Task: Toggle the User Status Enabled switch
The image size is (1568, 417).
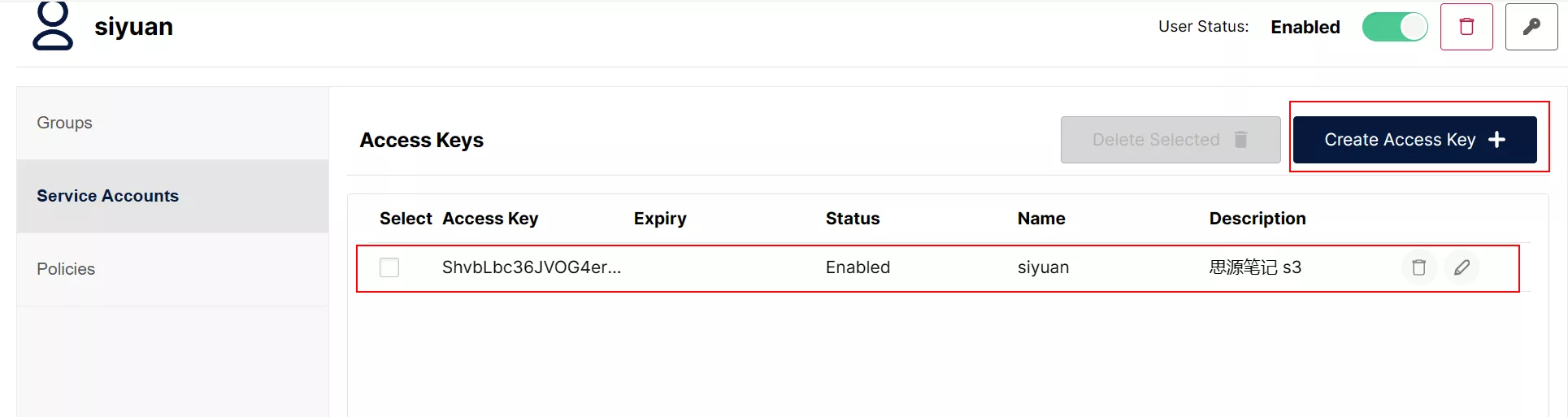Action: [x=1395, y=27]
